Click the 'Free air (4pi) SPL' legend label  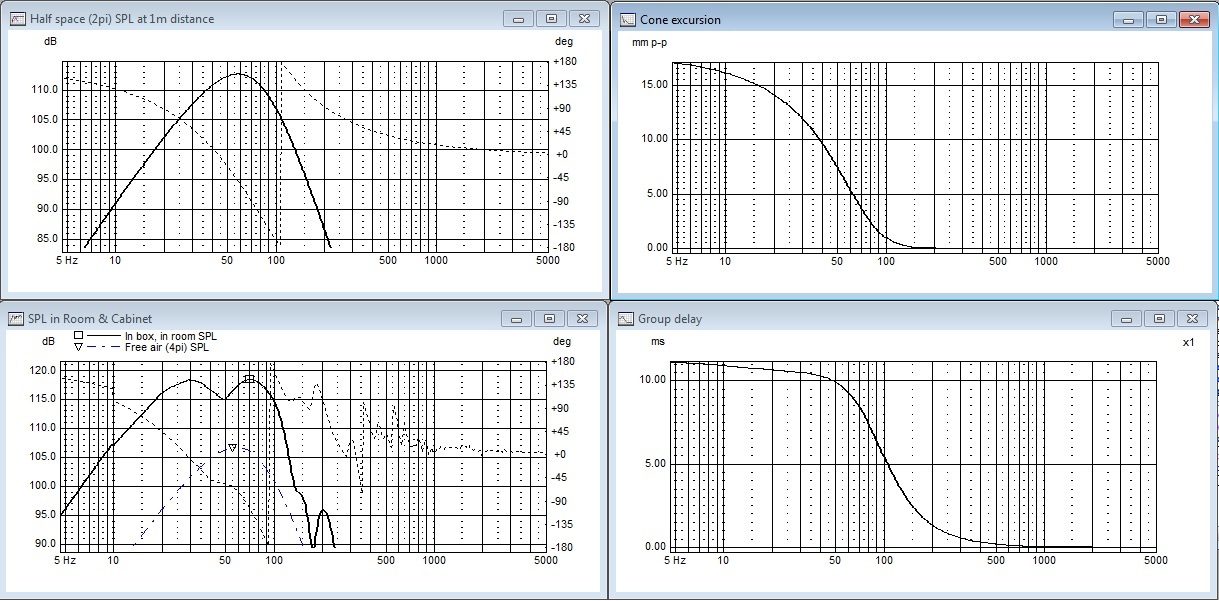point(166,346)
